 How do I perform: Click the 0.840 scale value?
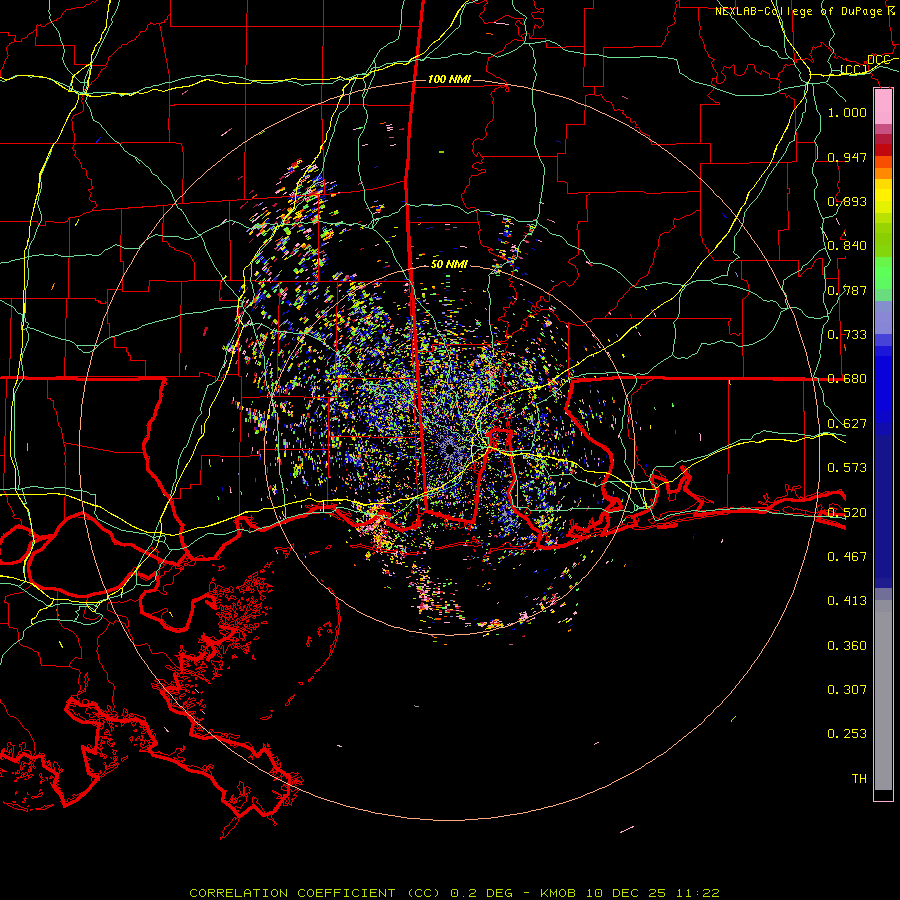(x=847, y=246)
